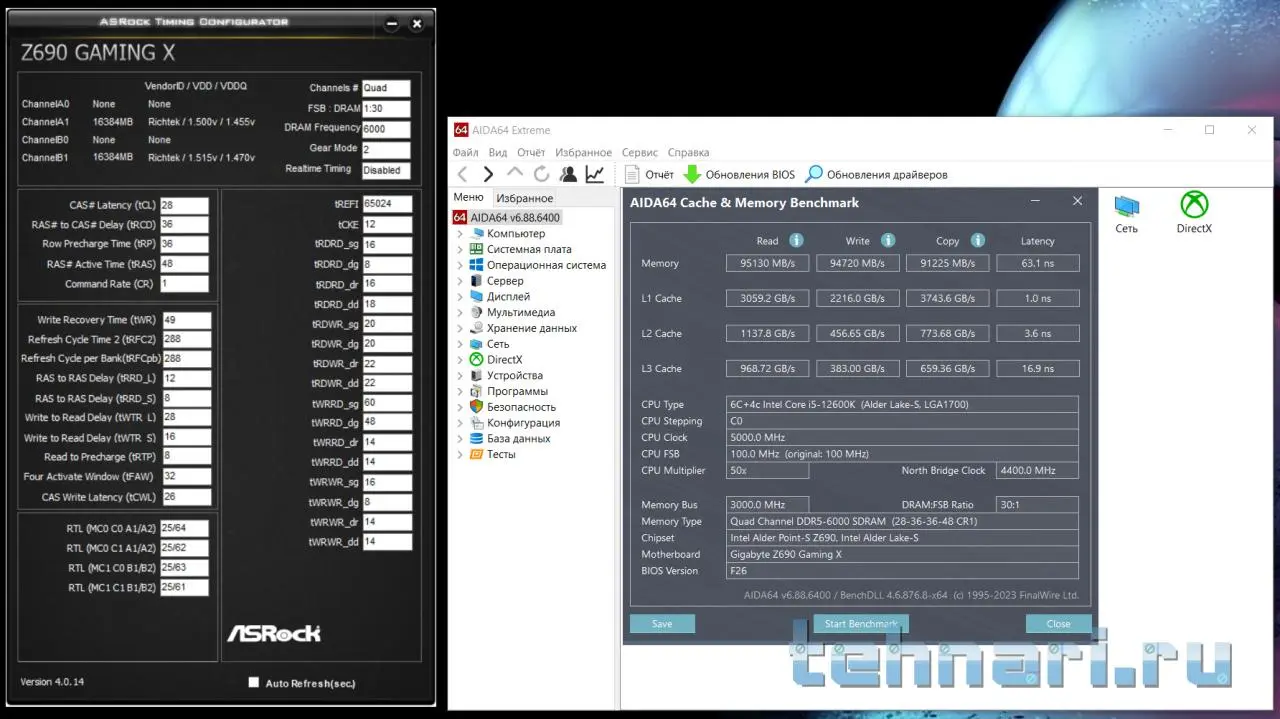The width and height of the screenshot is (1280, 719).
Task: Open the Справка menu
Action: 688,152
